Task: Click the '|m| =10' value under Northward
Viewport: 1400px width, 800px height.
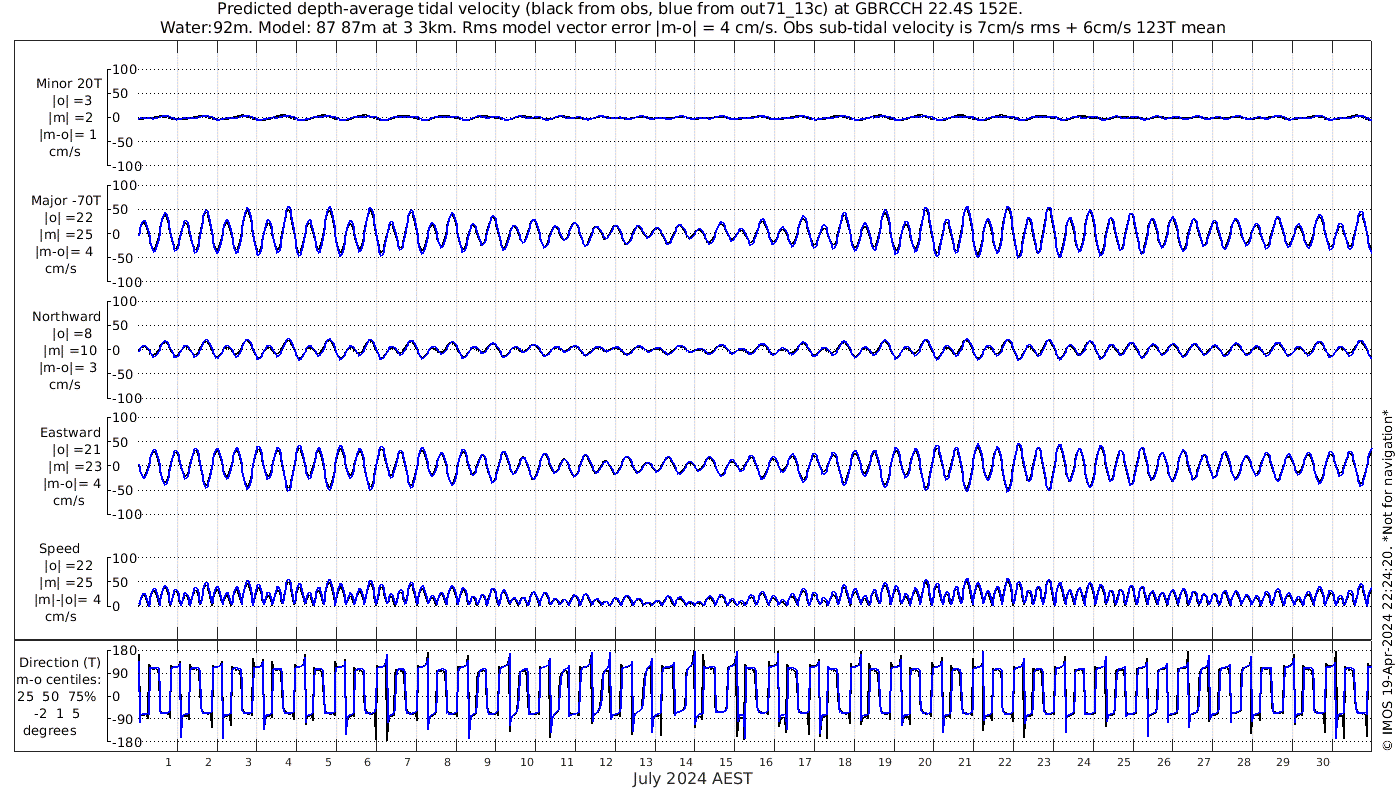Action: coord(73,350)
